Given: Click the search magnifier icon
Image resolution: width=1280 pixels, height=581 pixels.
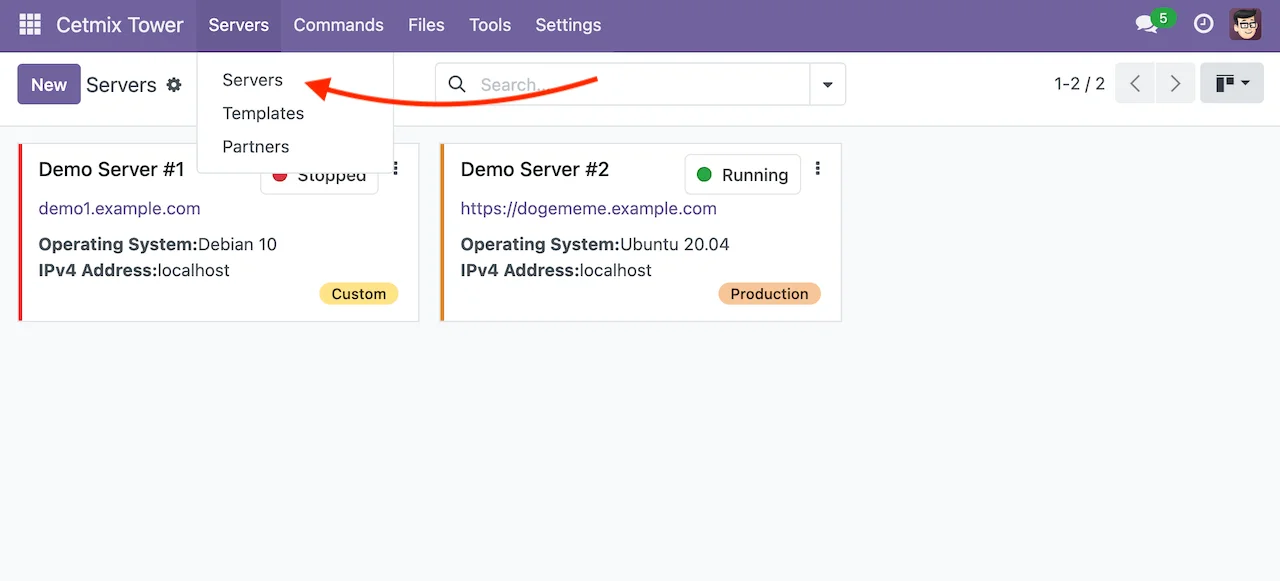Looking at the screenshot, I should (x=457, y=84).
